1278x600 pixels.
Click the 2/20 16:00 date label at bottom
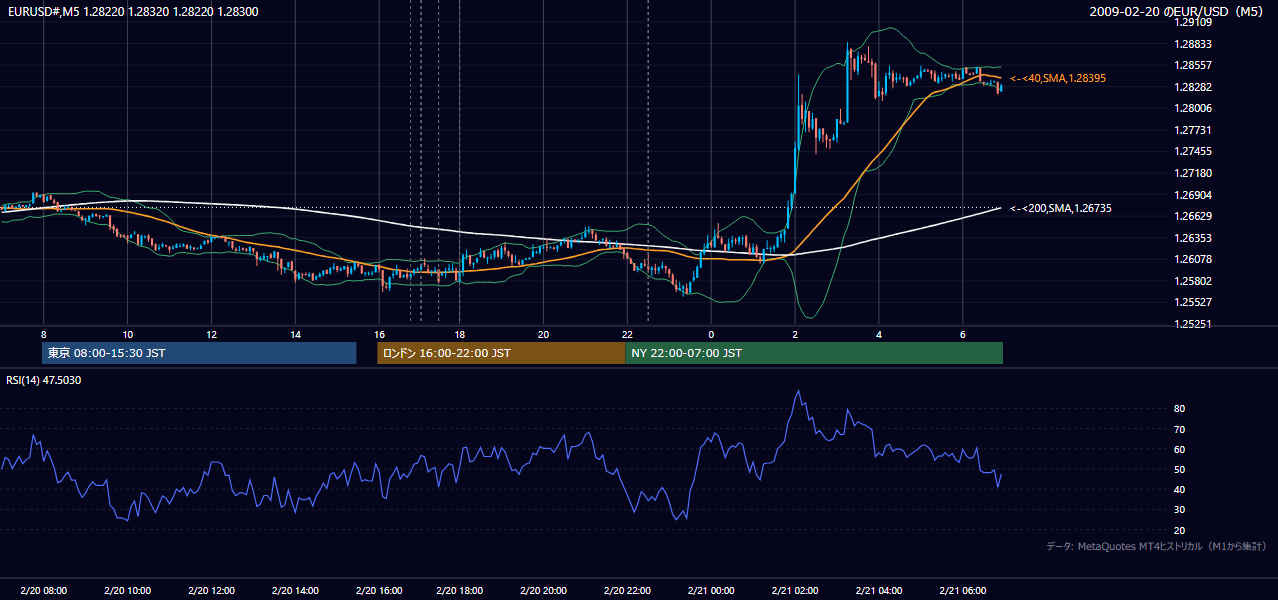tap(379, 590)
